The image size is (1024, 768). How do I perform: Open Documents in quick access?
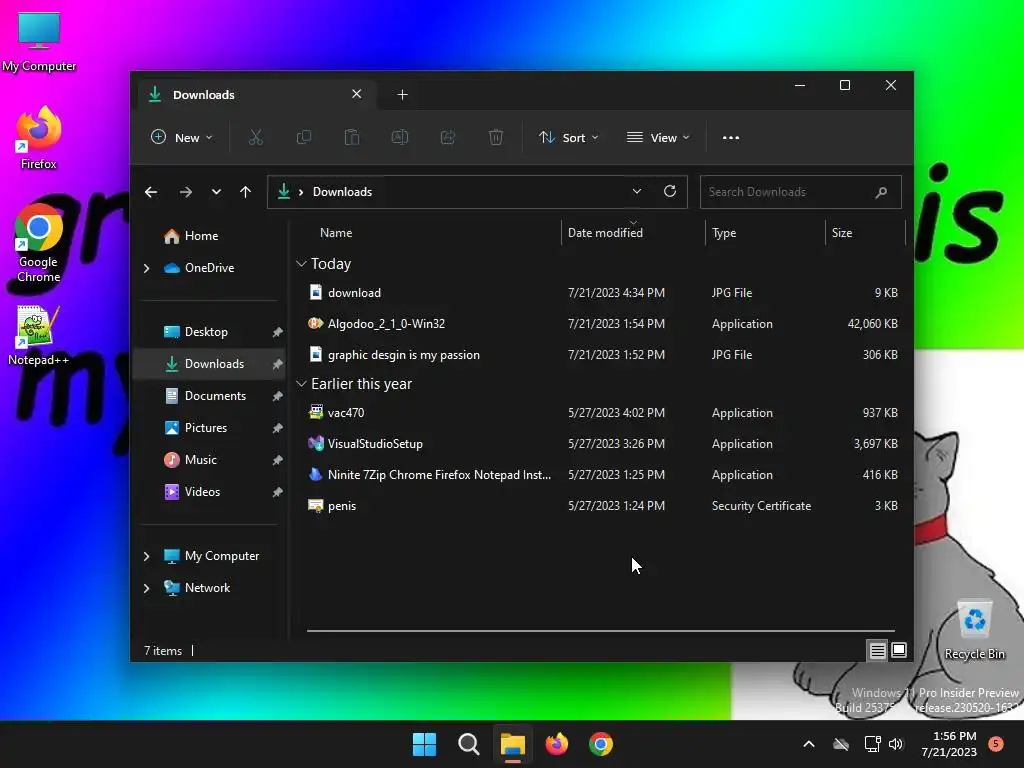(x=209, y=396)
